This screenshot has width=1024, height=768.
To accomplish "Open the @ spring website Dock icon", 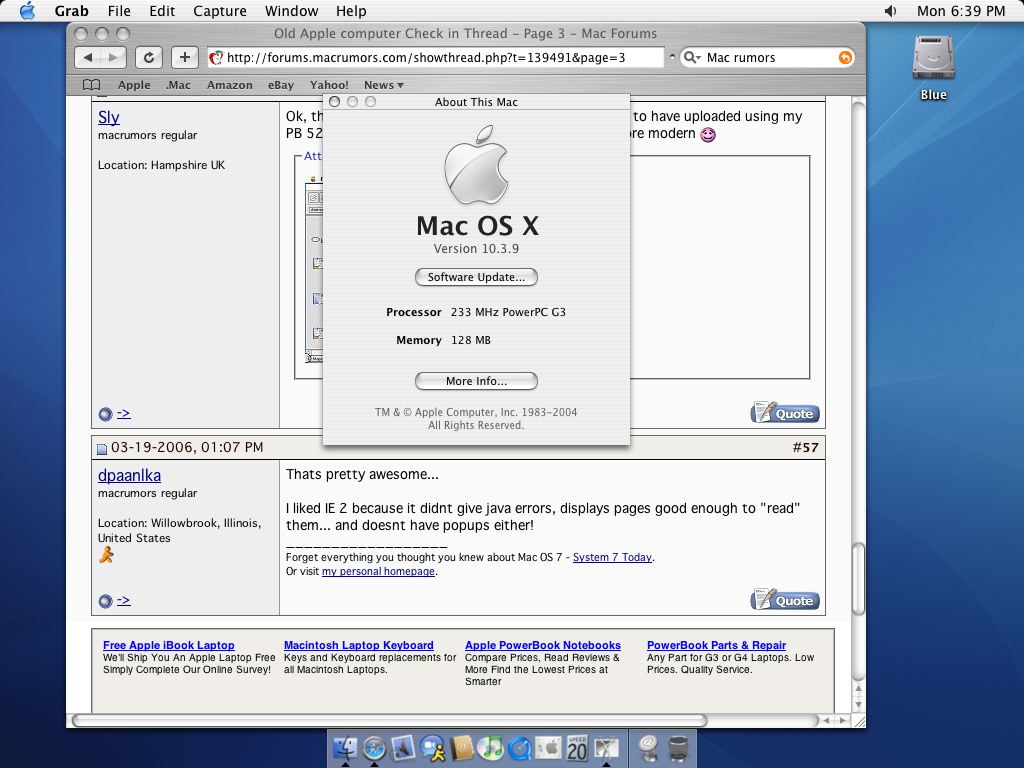I will [648, 747].
